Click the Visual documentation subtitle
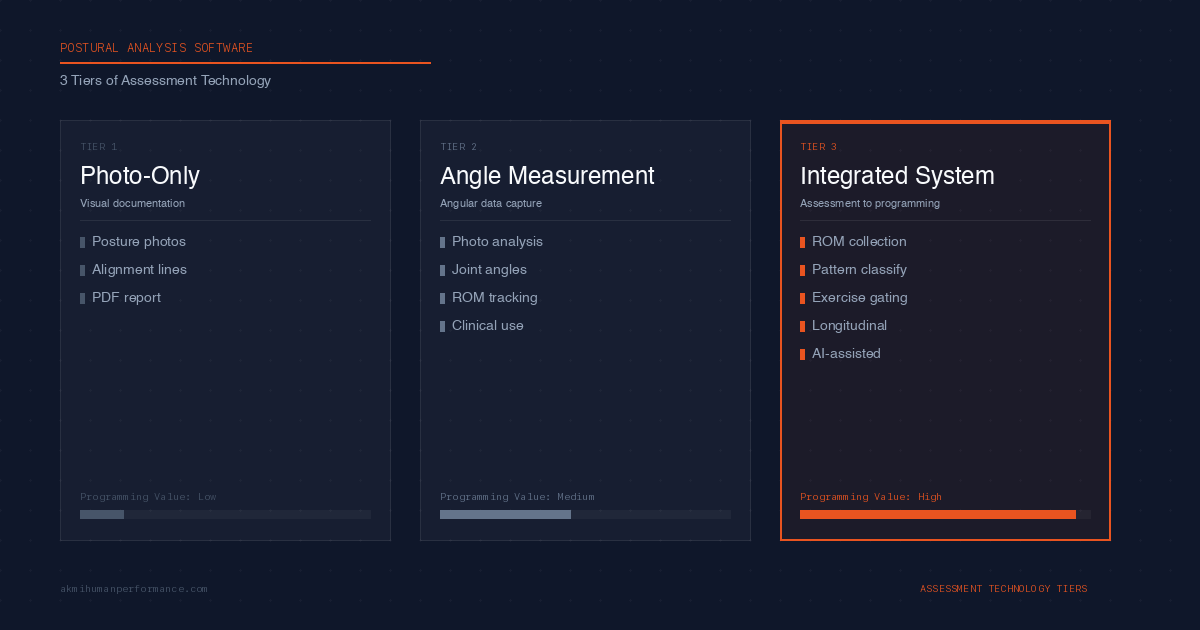1200x630 pixels. pyautogui.click(x=132, y=204)
